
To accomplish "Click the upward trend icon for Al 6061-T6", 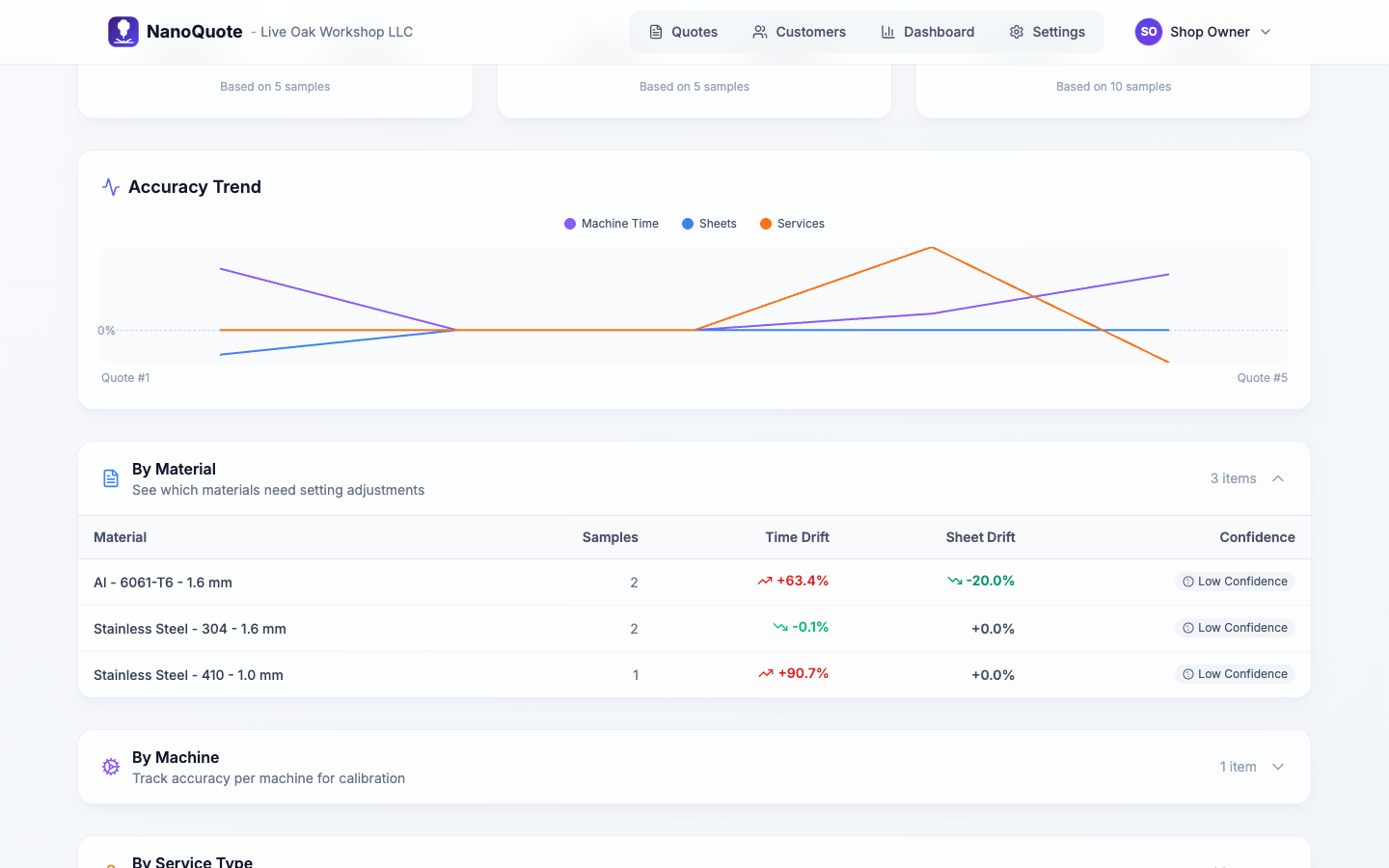I will click(765, 582).
